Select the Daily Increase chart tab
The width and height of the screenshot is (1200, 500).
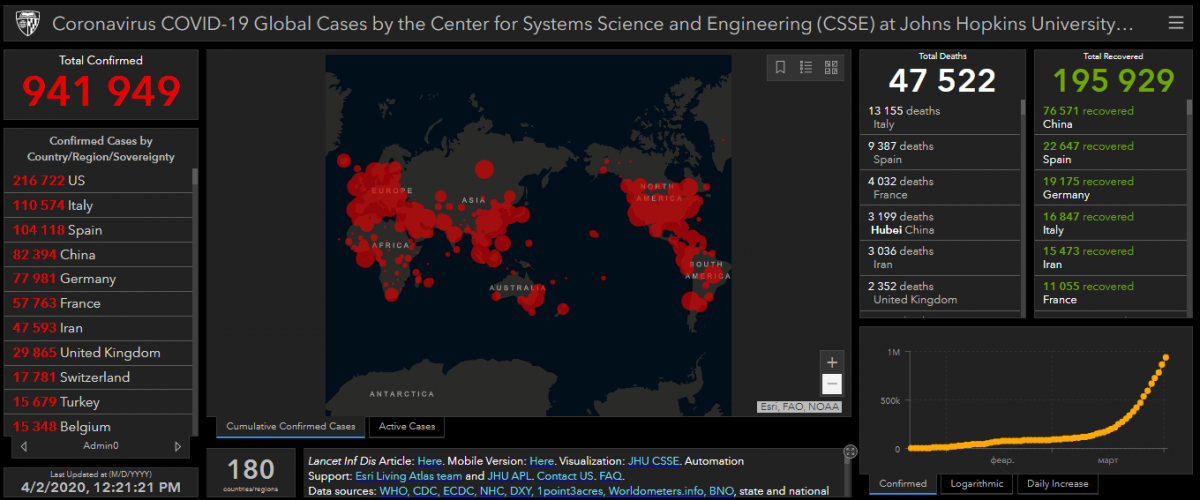click(x=1058, y=484)
